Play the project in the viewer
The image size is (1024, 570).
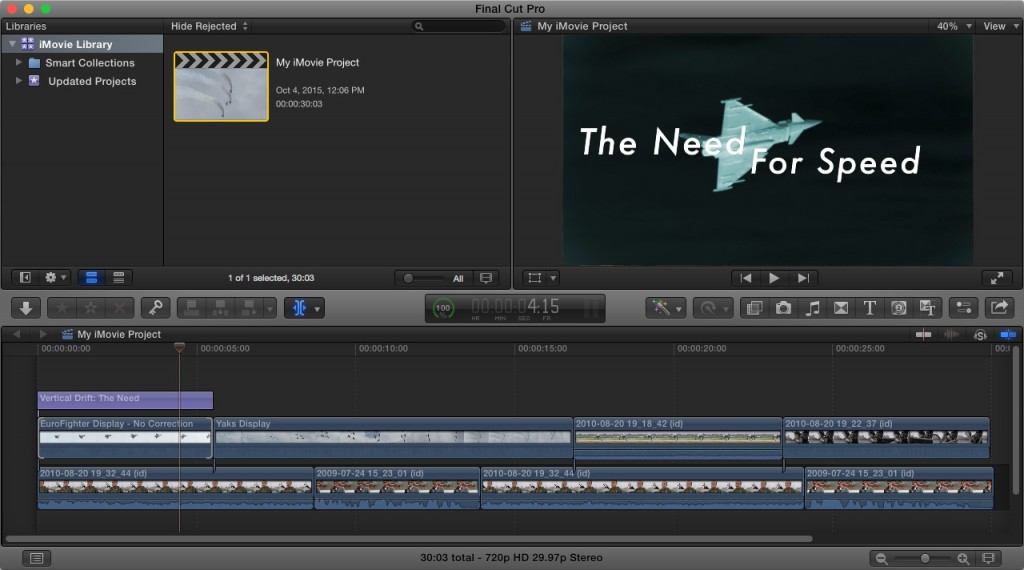click(x=774, y=278)
